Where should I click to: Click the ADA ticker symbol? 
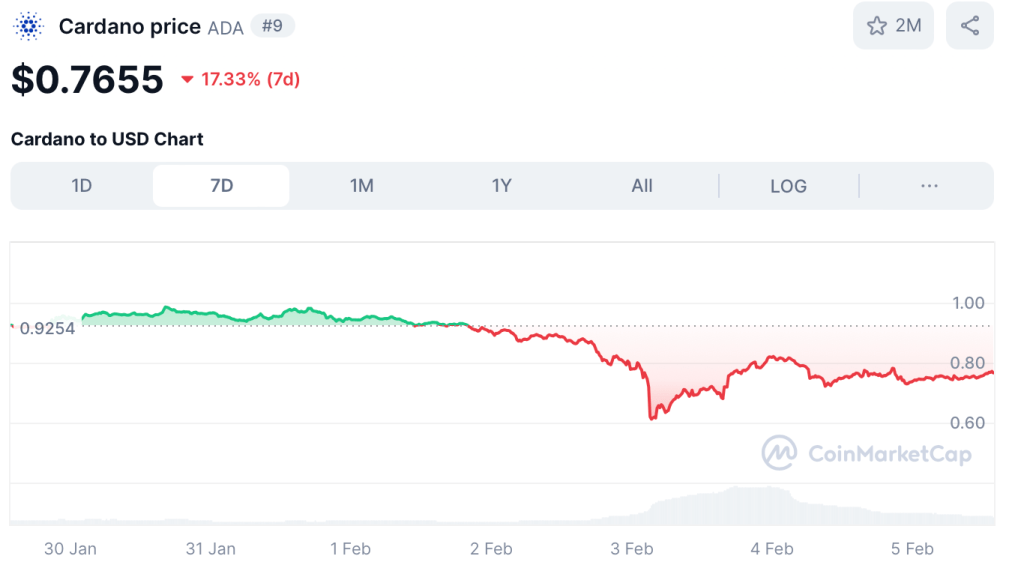(225, 28)
